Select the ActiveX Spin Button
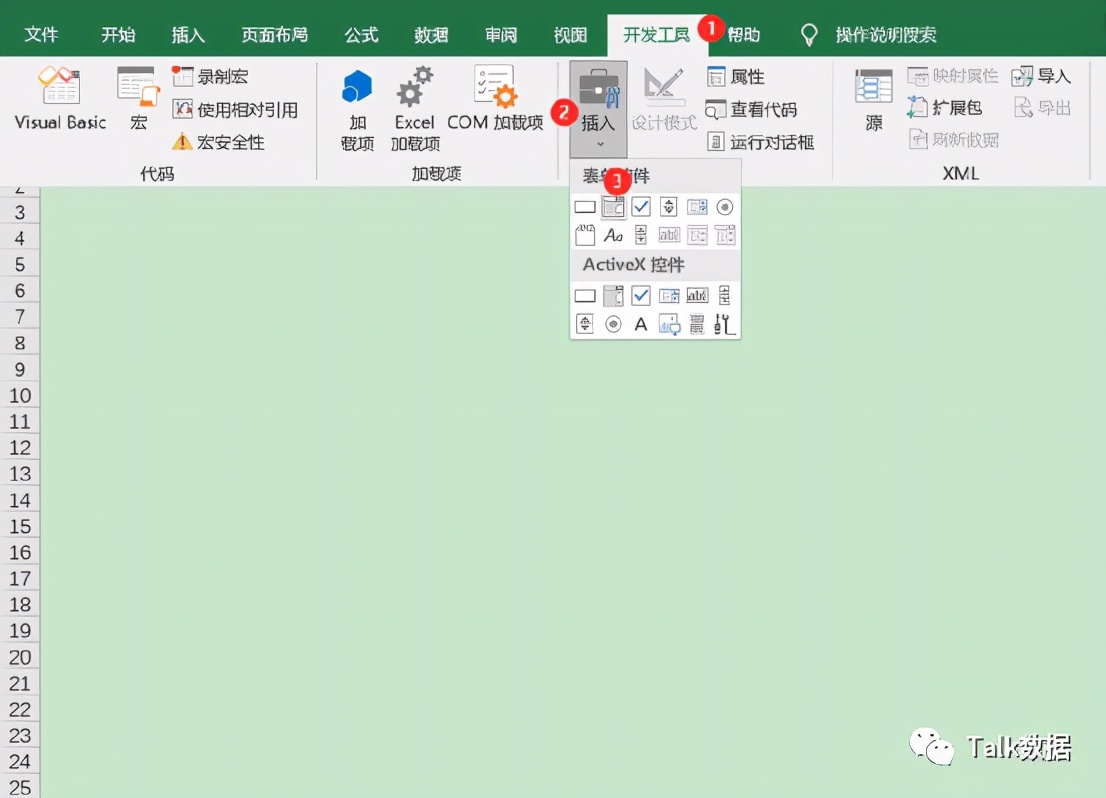 tap(585, 324)
